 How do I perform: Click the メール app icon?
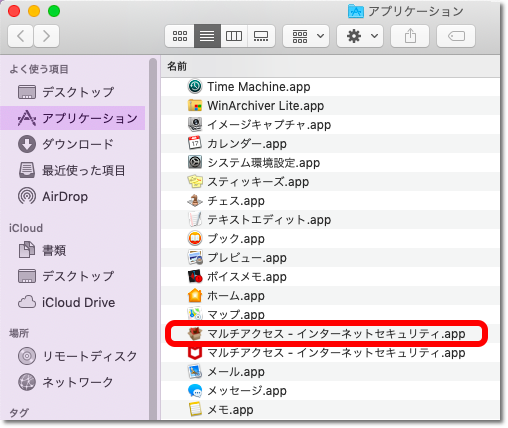pyautogui.click(x=195, y=372)
